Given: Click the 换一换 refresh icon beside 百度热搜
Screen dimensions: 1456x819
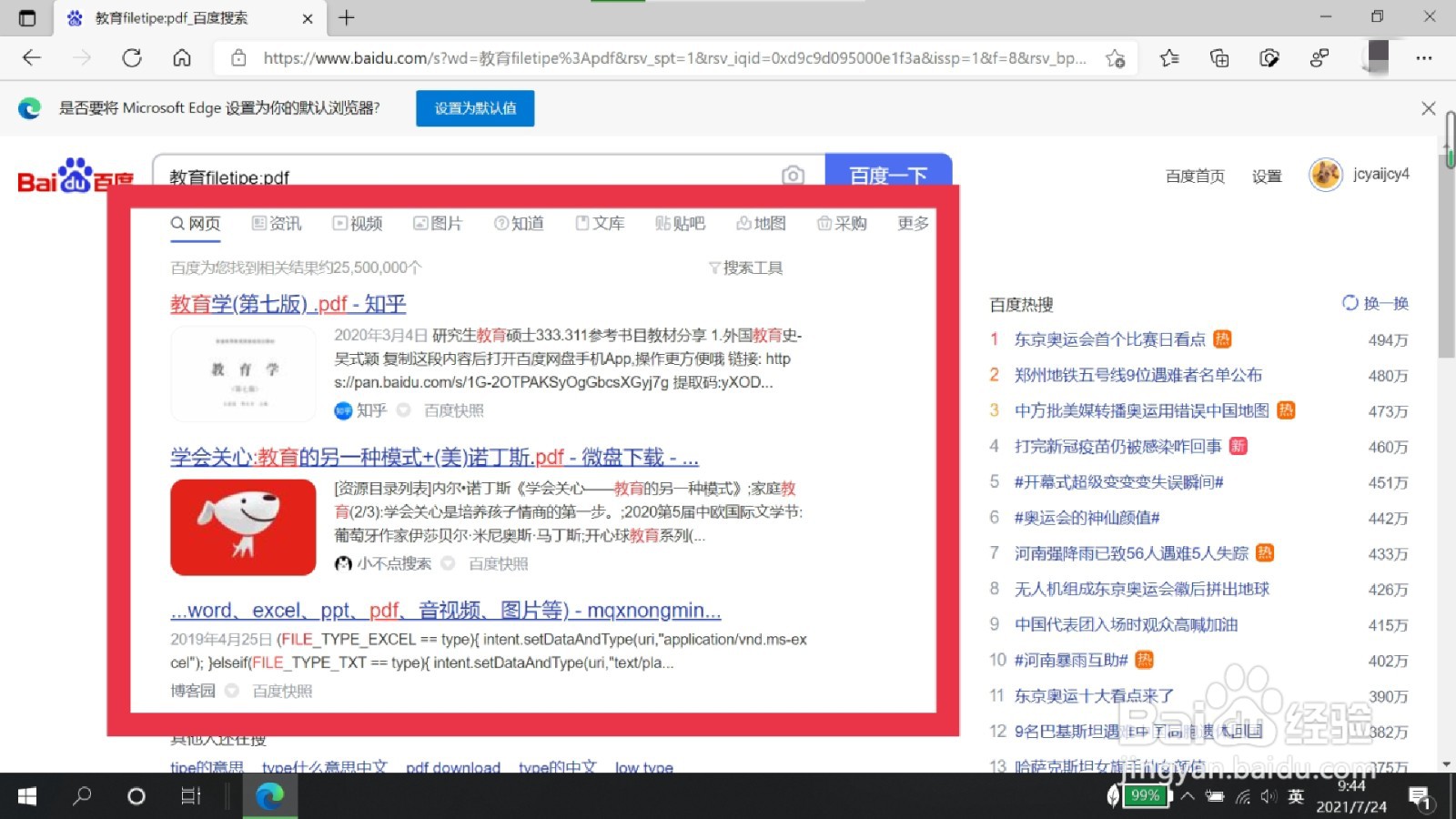Looking at the screenshot, I should (x=1350, y=303).
